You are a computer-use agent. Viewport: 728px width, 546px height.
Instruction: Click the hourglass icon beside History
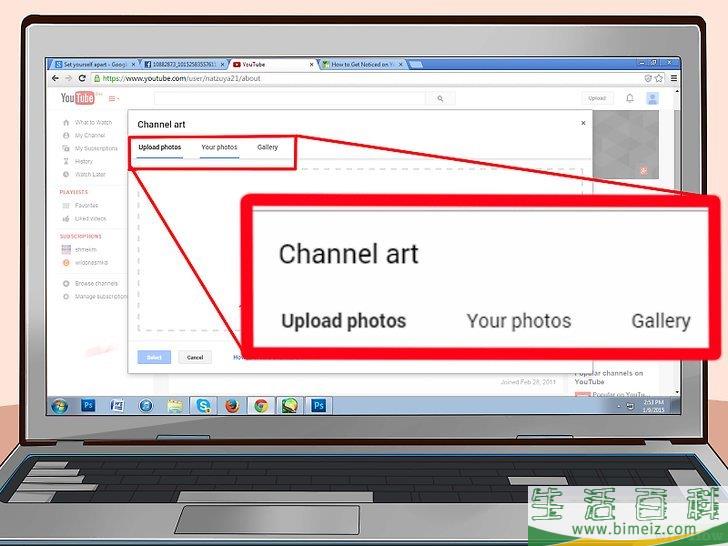(x=66, y=162)
